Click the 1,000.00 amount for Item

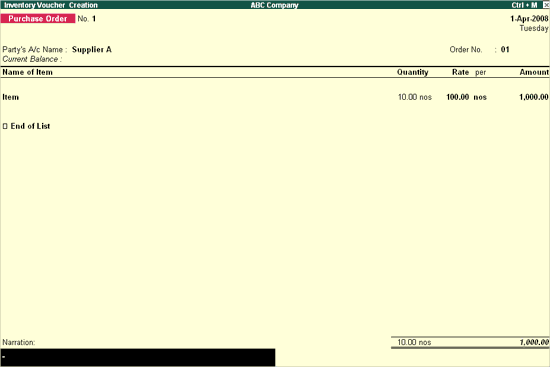(534, 97)
